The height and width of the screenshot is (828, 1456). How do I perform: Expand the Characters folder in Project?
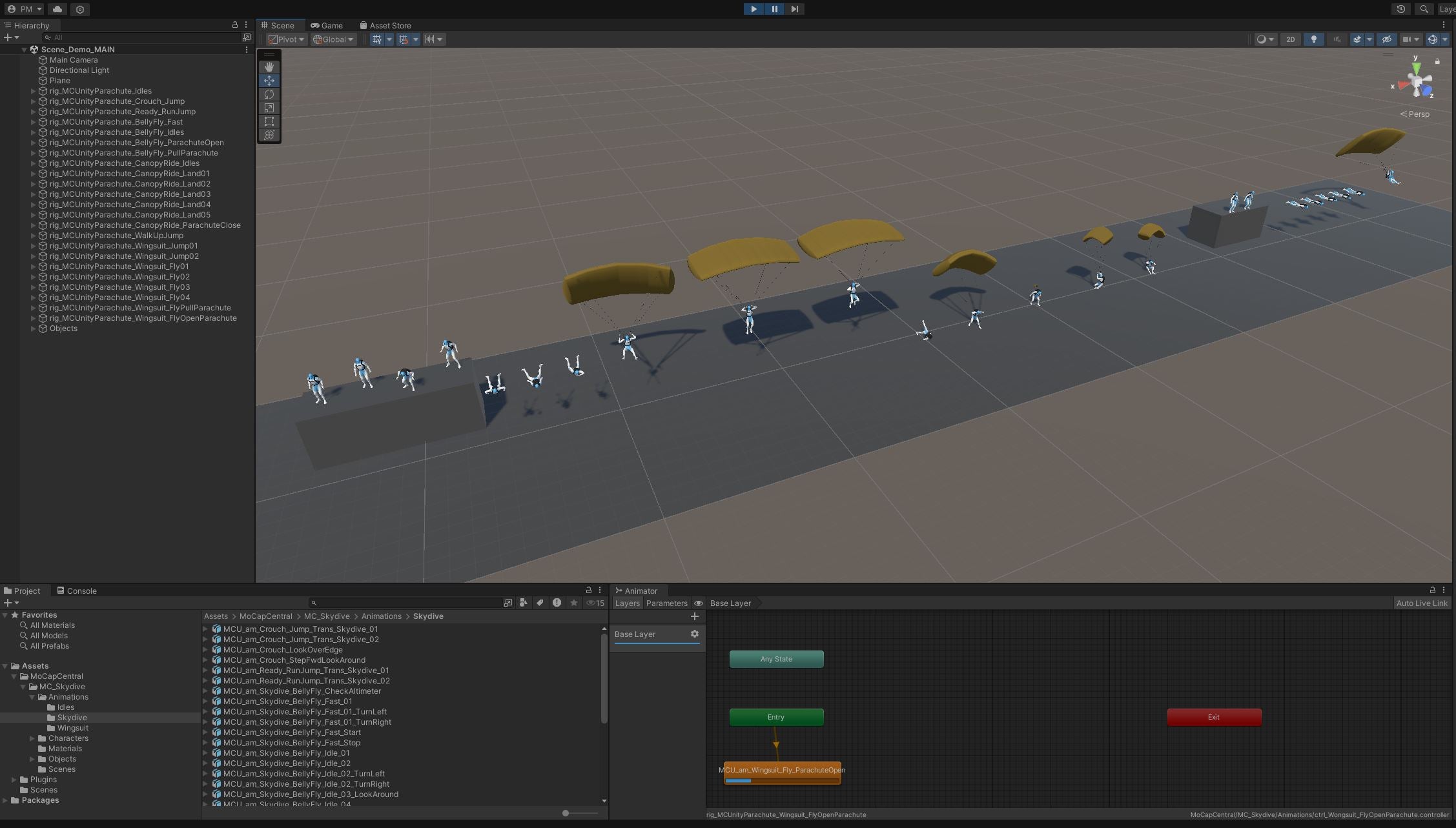32,738
